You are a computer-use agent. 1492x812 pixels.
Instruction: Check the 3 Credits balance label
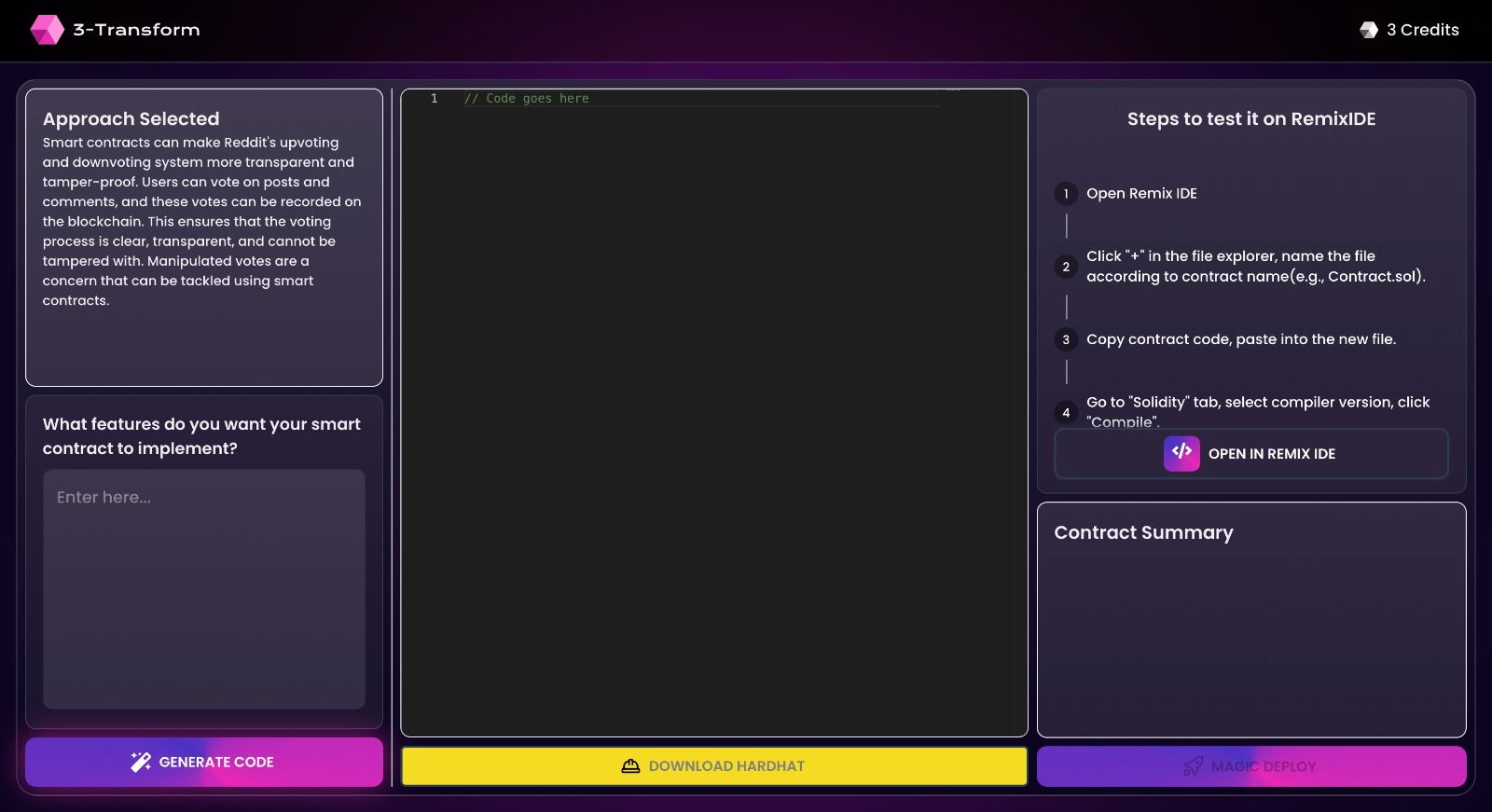pos(1422,30)
